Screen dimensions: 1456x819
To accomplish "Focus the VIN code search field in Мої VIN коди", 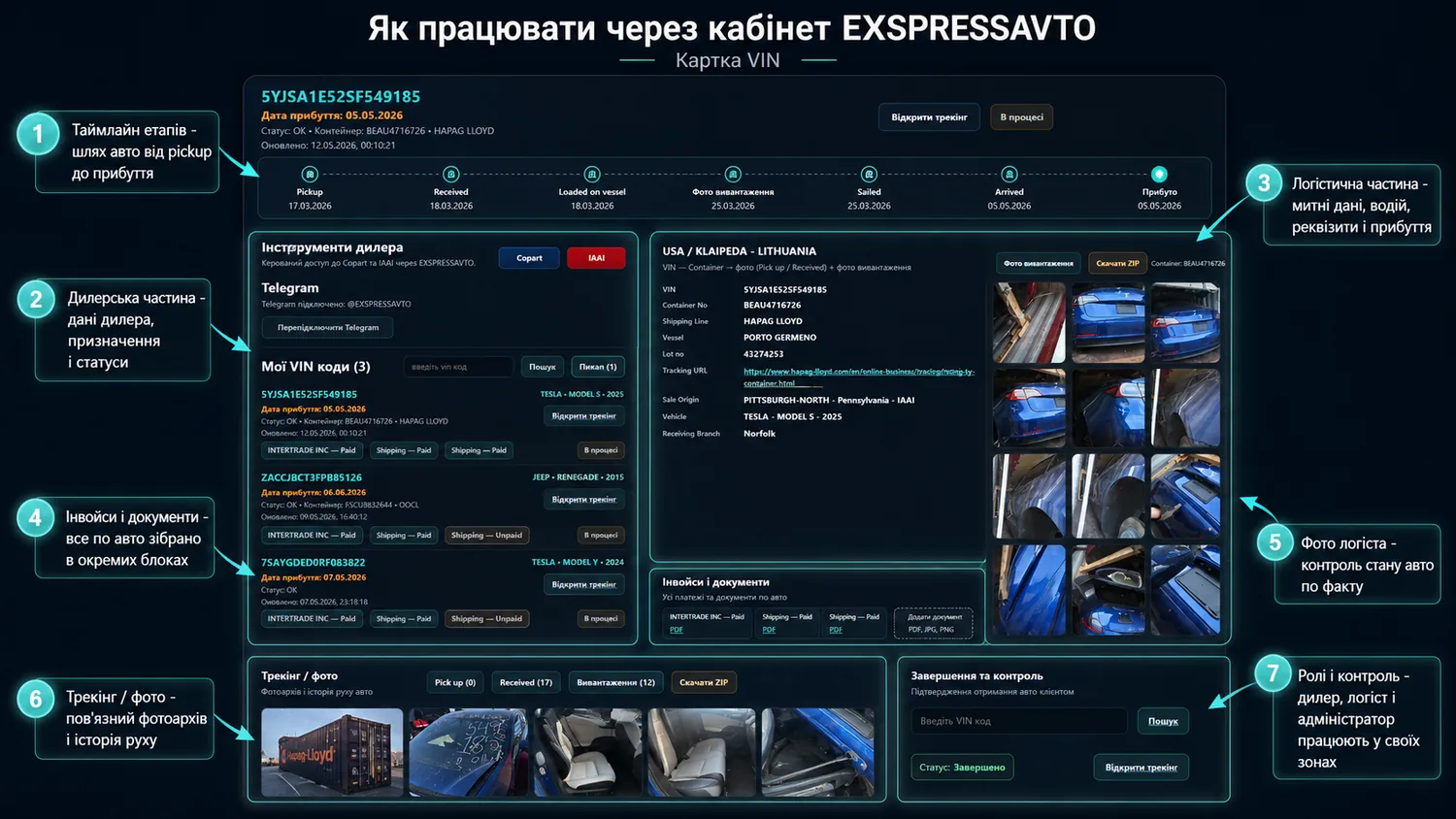I will pos(458,367).
